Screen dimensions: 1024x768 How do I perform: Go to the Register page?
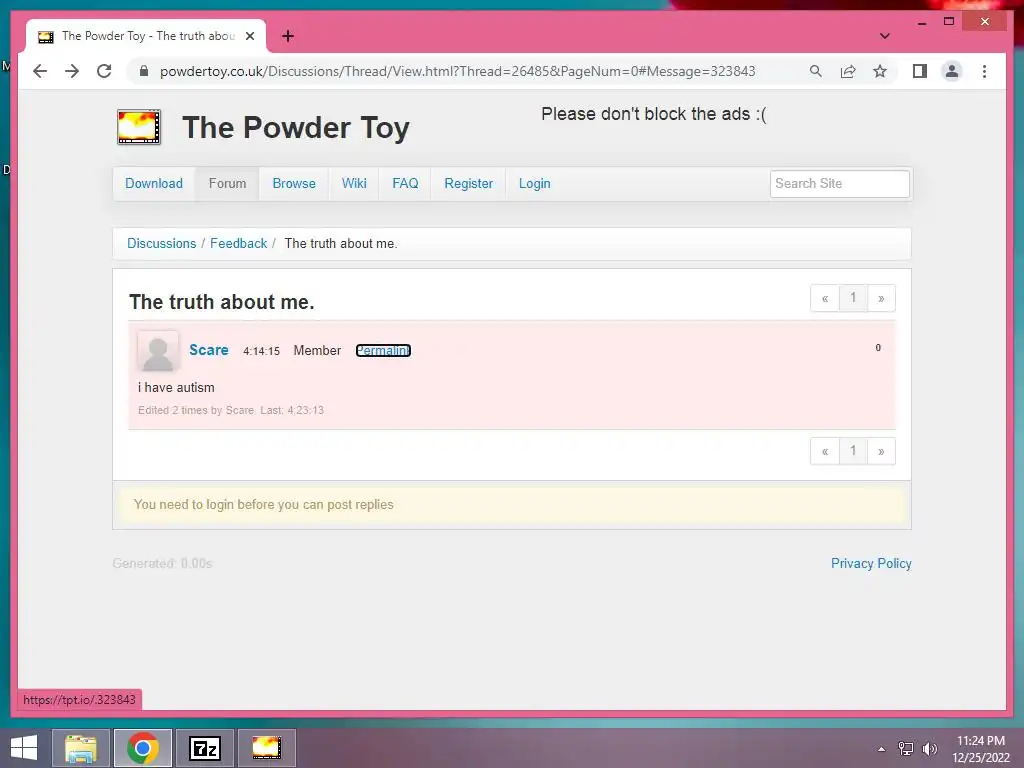[x=468, y=184]
